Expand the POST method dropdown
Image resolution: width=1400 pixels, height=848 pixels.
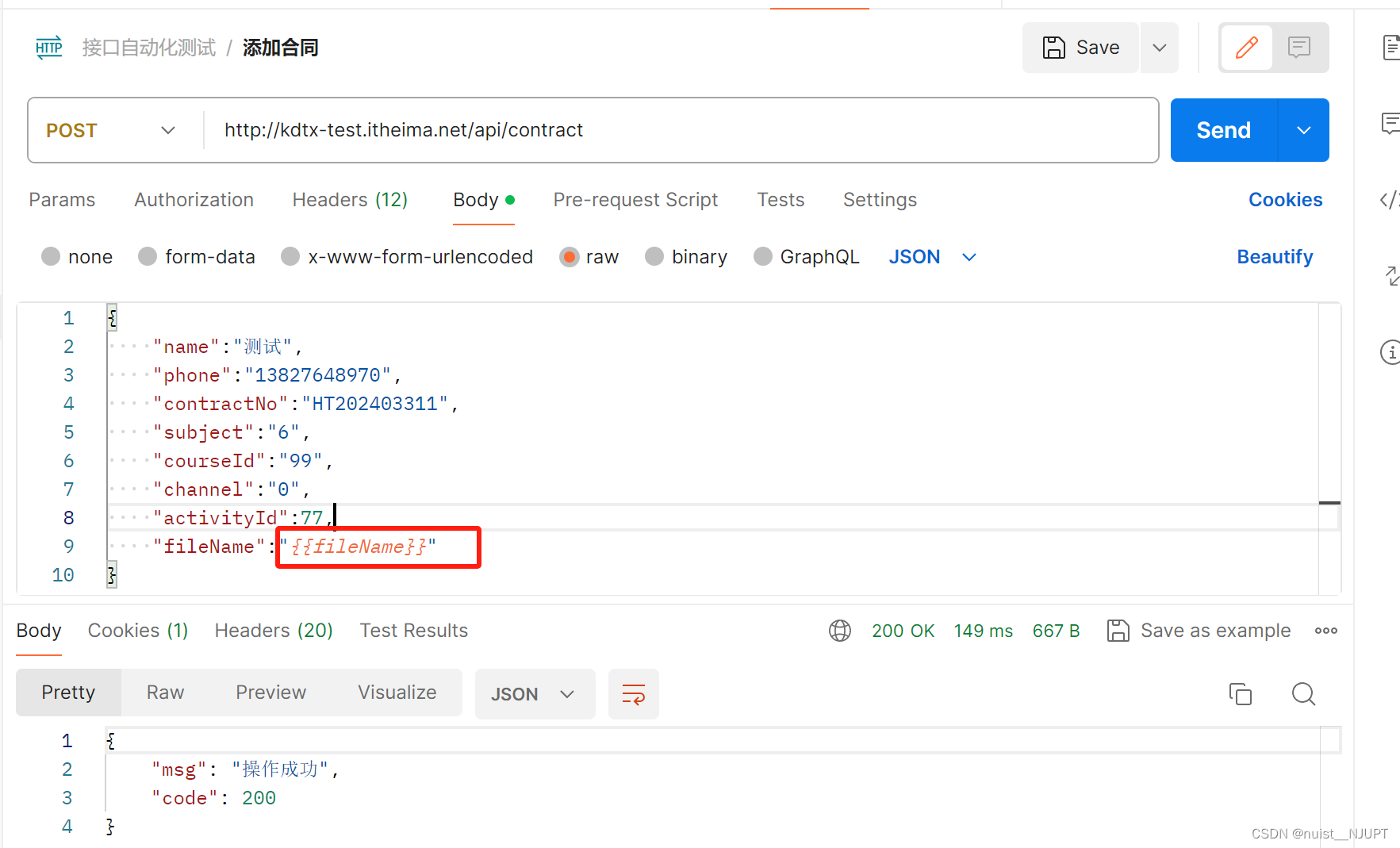112,130
